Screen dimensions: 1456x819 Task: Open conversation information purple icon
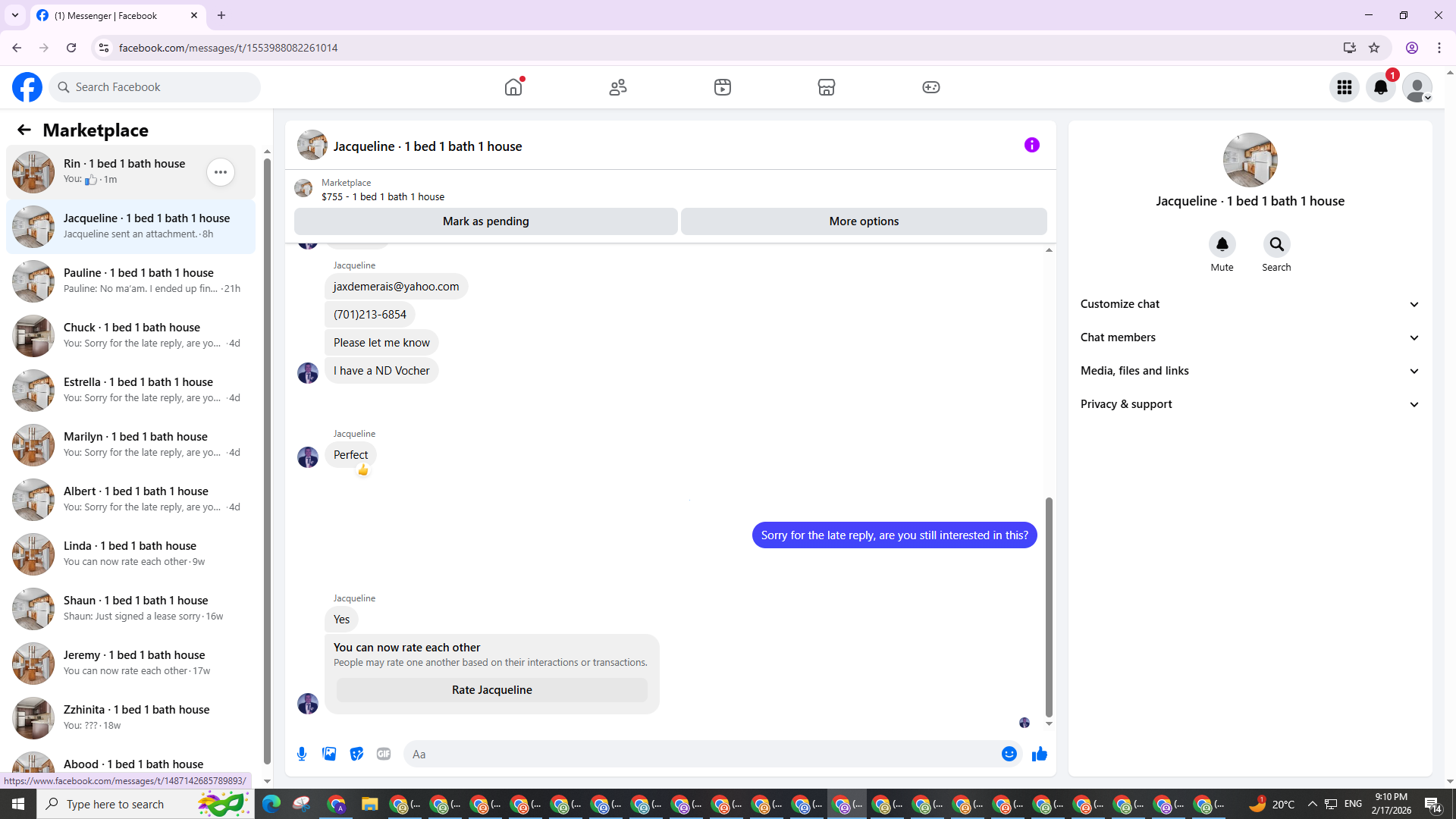coord(1031,145)
